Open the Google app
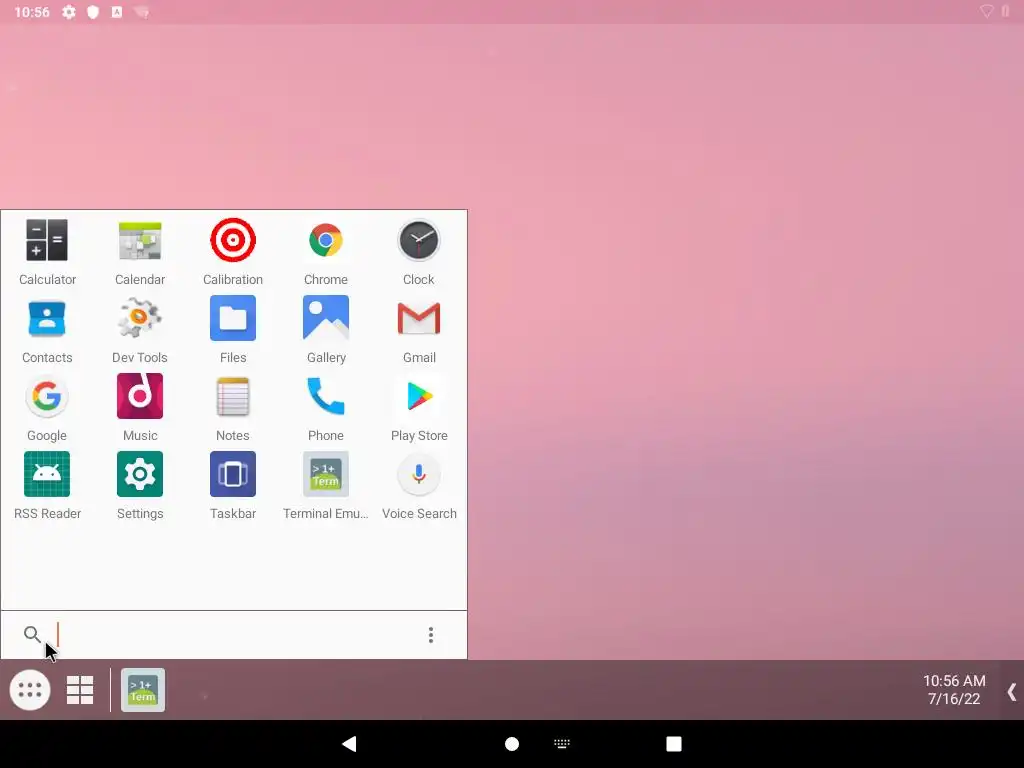The image size is (1024, 768). 47,408
